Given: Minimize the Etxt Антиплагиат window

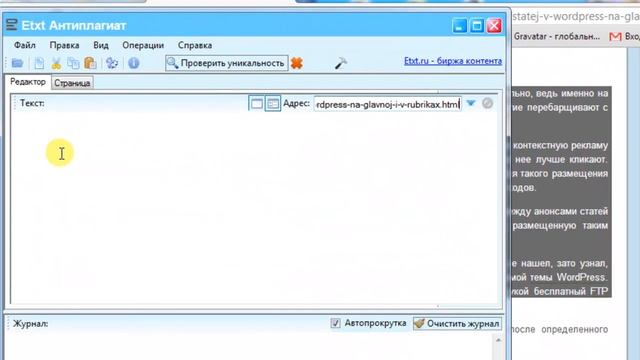Looking at the screenshot, I should point(459,26).
